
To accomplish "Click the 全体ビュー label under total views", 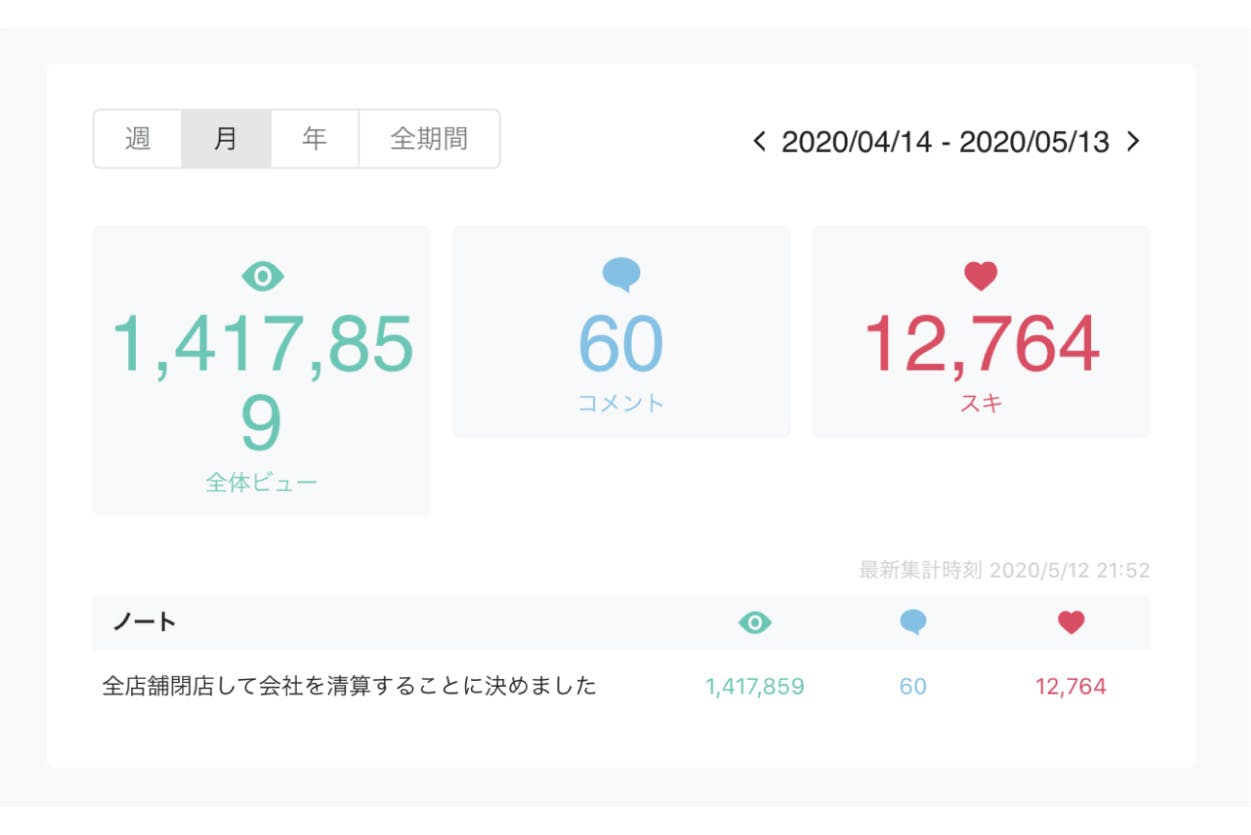I will 261,483.
